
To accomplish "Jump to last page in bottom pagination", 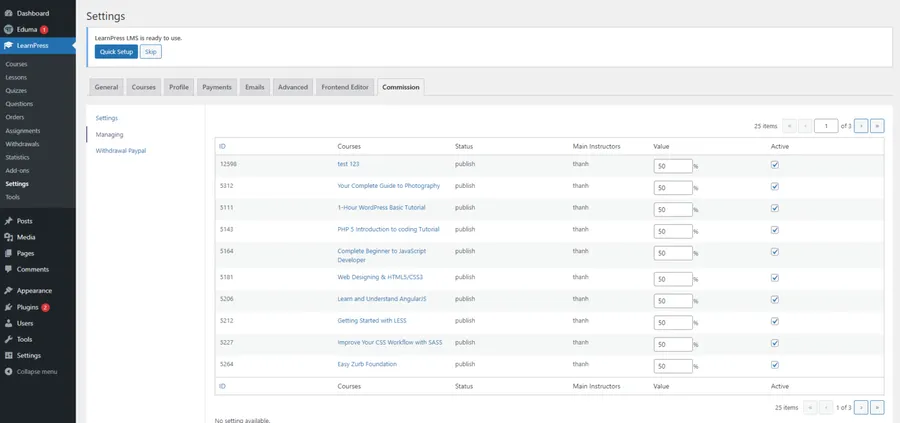I will [877, 408].
